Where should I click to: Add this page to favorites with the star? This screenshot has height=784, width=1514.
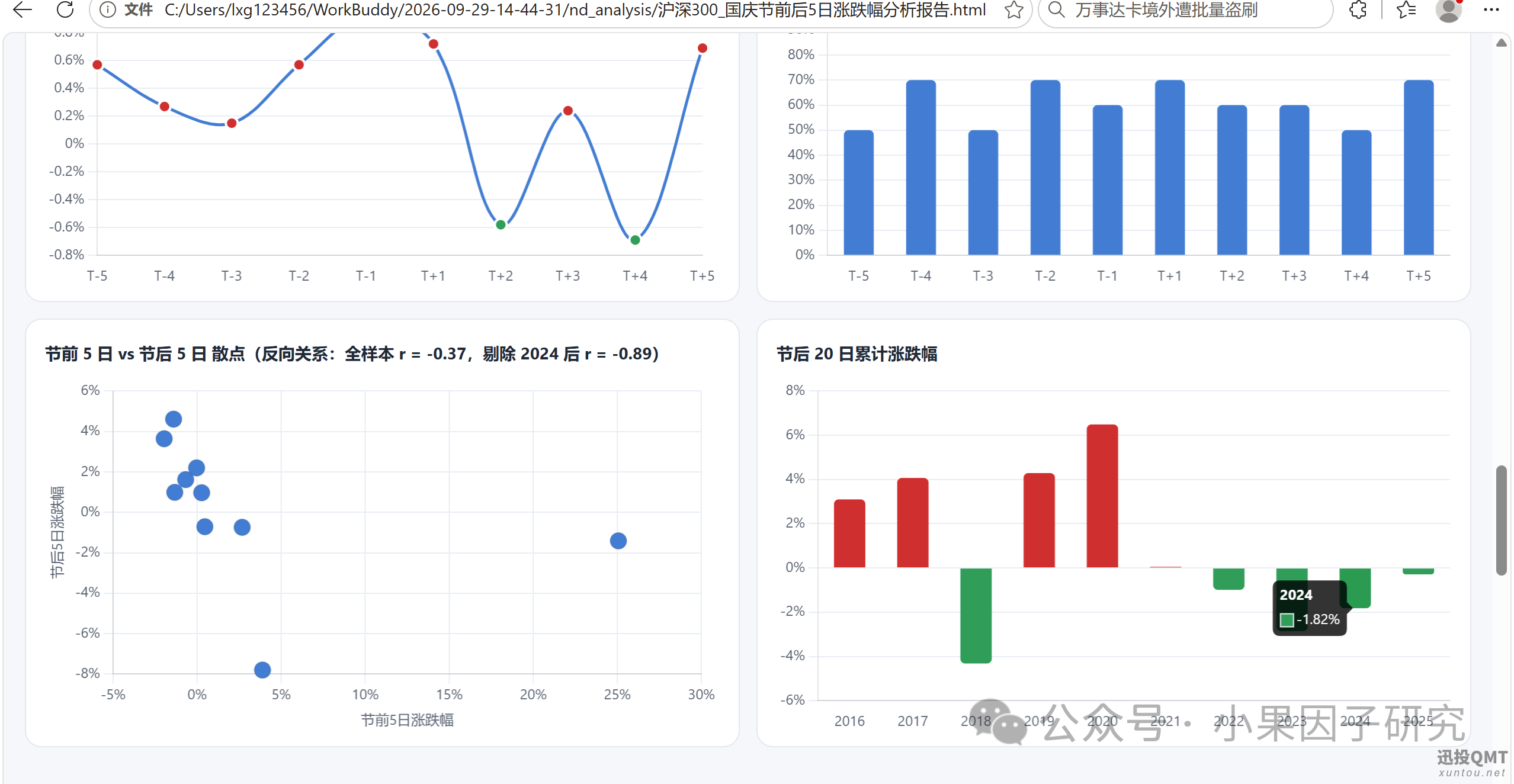tap(1014, 9)
